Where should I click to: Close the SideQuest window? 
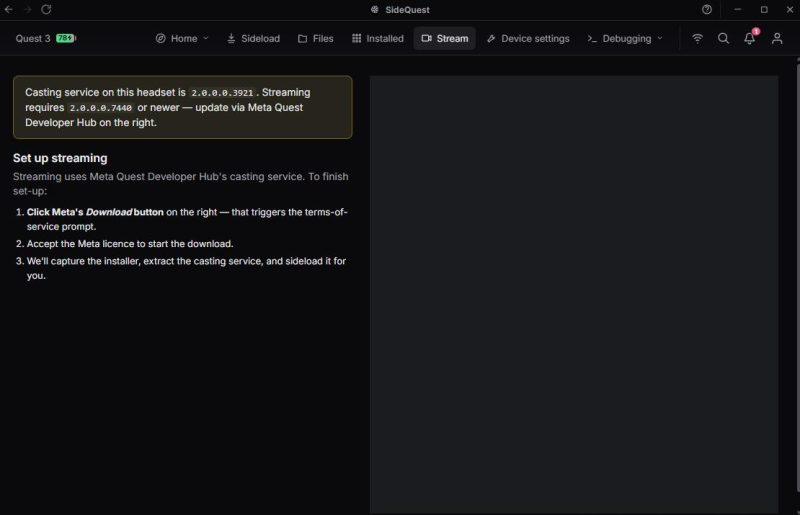coord(789,10)
